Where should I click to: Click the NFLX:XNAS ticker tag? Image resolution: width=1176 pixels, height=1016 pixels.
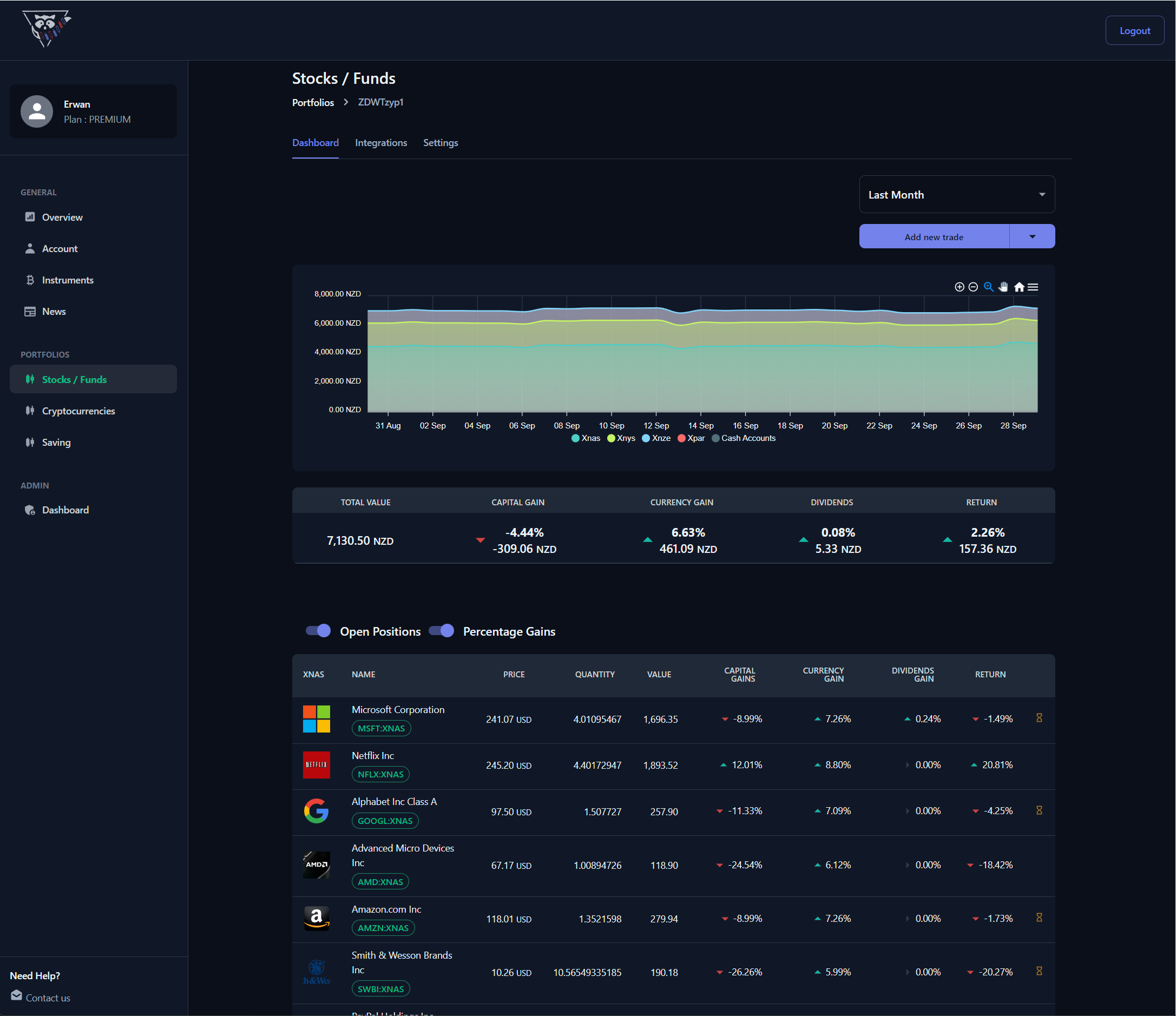[380, 774]
